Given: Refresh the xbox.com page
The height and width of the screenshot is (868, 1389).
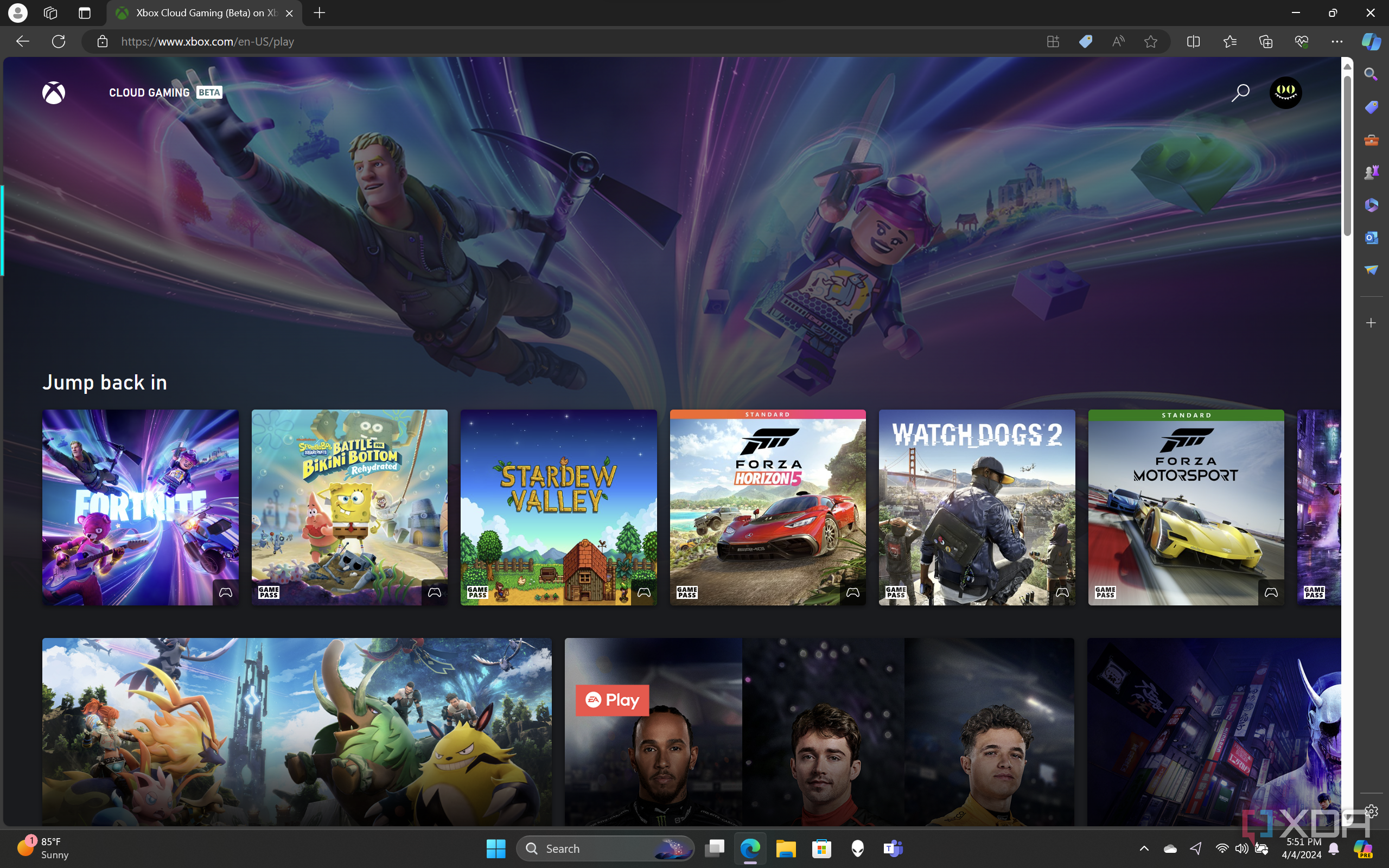Looking at the screenshot, I should [x=59, y=41].
